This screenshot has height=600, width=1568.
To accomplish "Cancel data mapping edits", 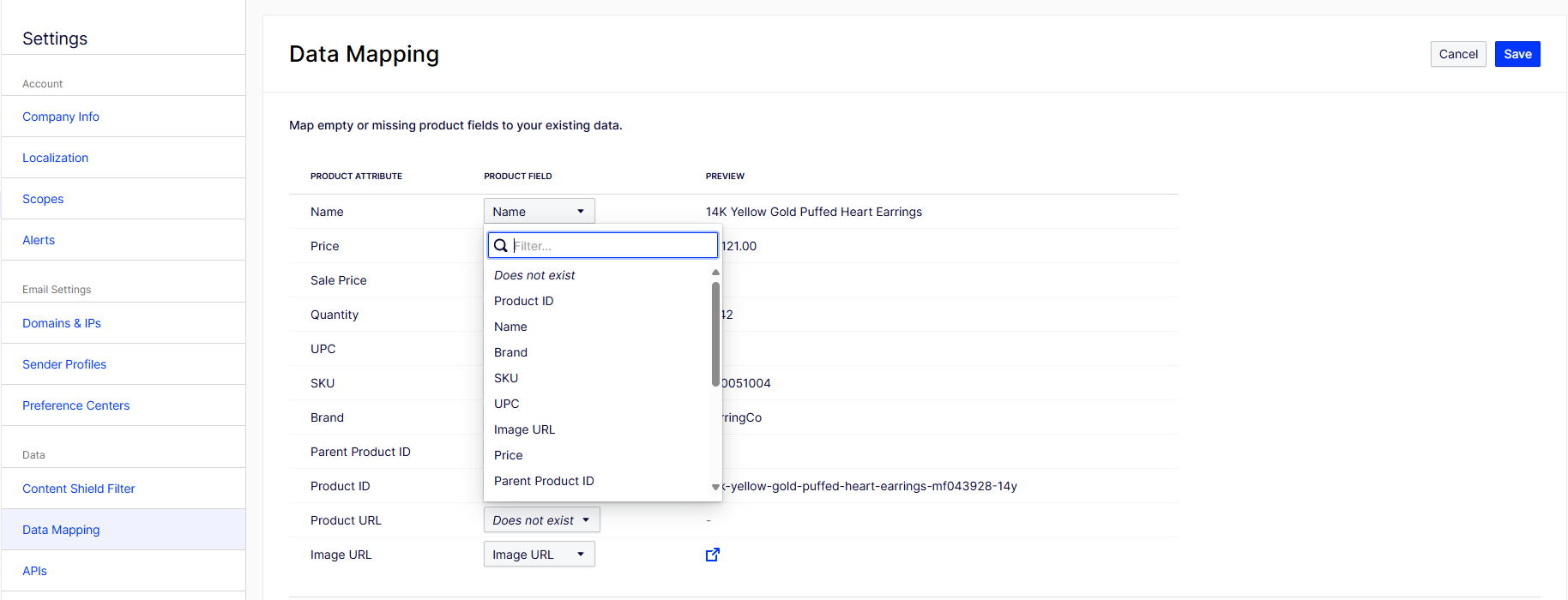I will coord(1458,54).
